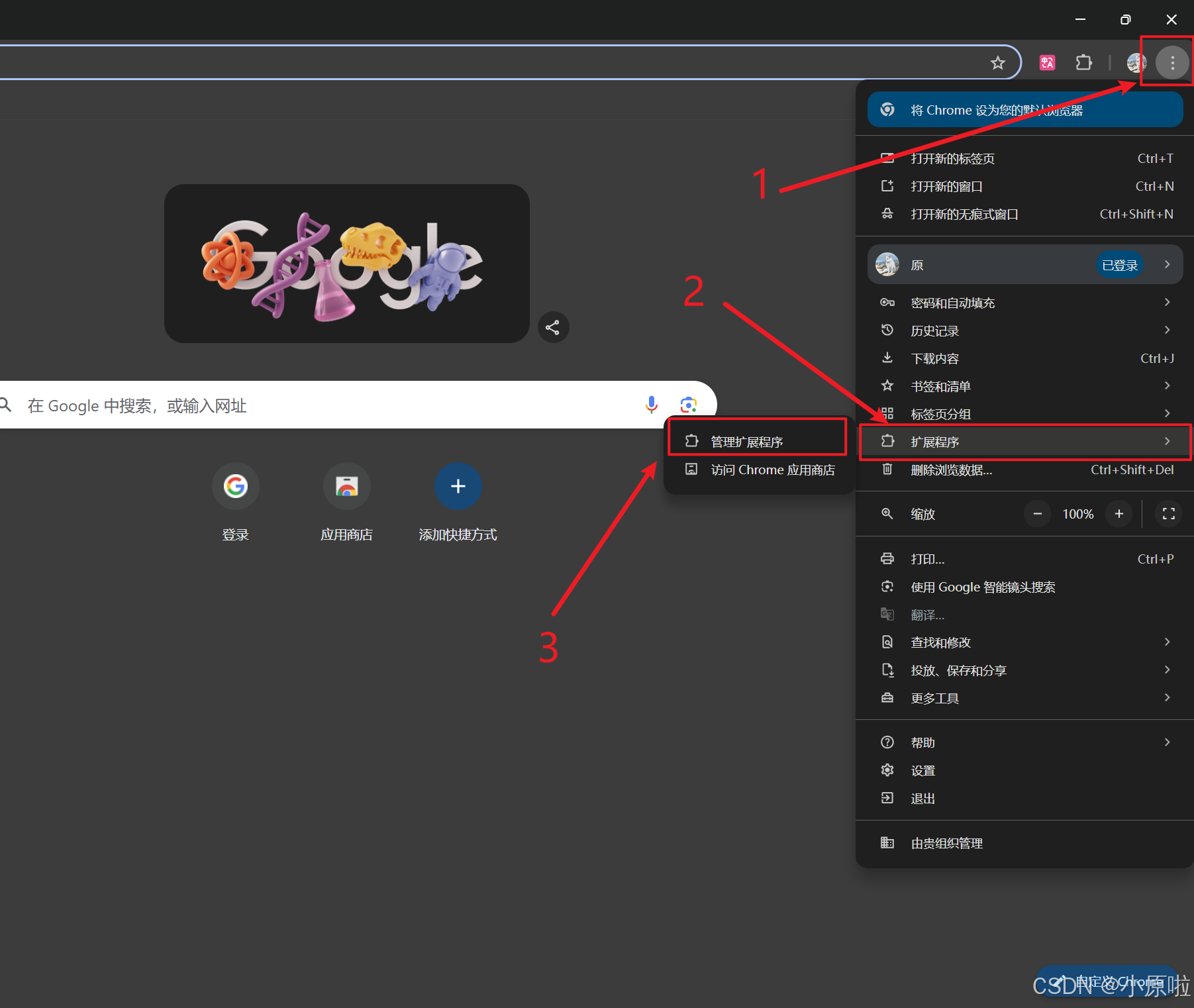Expand 标签页分组 submenu
The width and height of the screenshot is (1194, 1008).
pos(1025,414)
